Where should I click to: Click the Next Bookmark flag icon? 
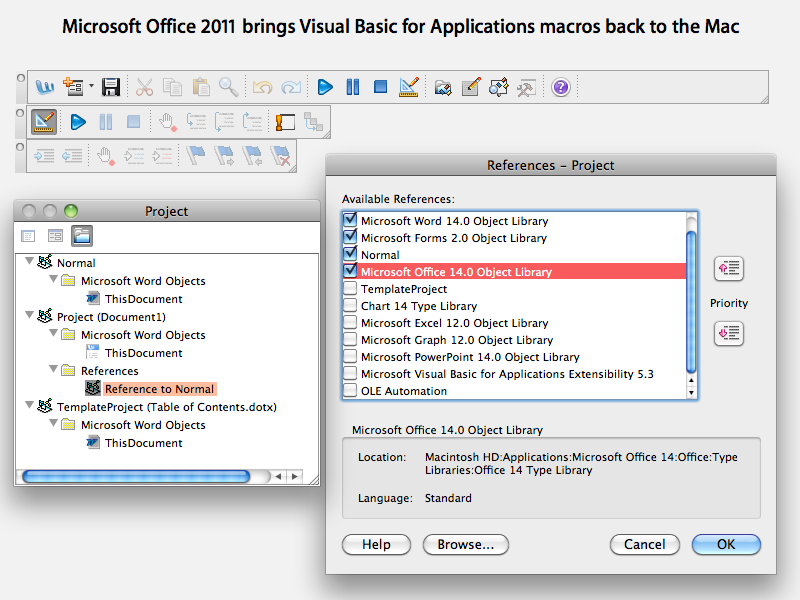(224, 155)
